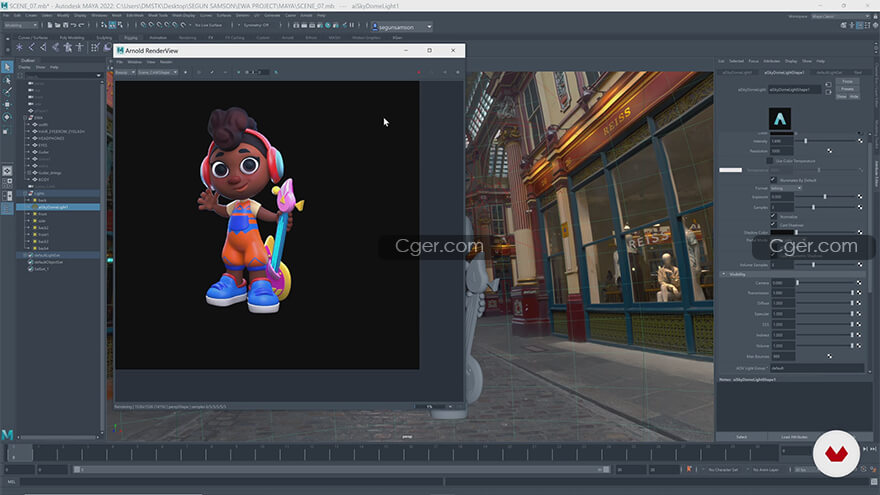The height and width of the screenshot is (495, 880).
Task: Toggle the Outliner layout button in toolbox
Action: point(7,208)
